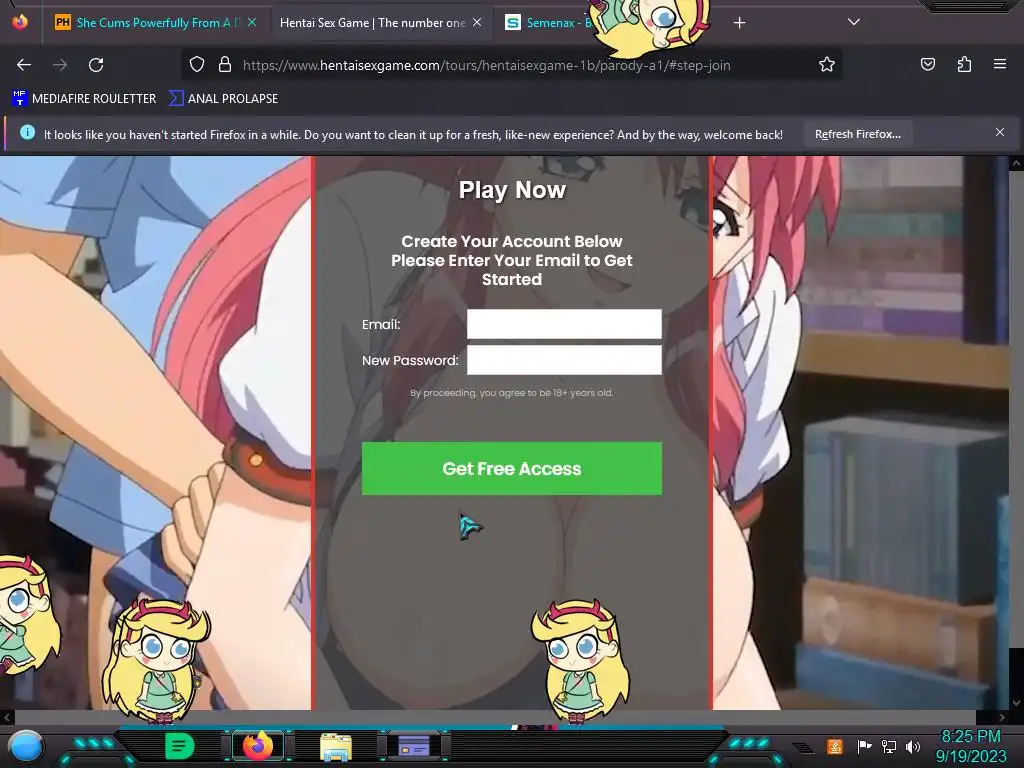This screenshot has height=768, width=1024.
Task: Click the Firefox View icon left of the tabs
Action: [20, 22]
